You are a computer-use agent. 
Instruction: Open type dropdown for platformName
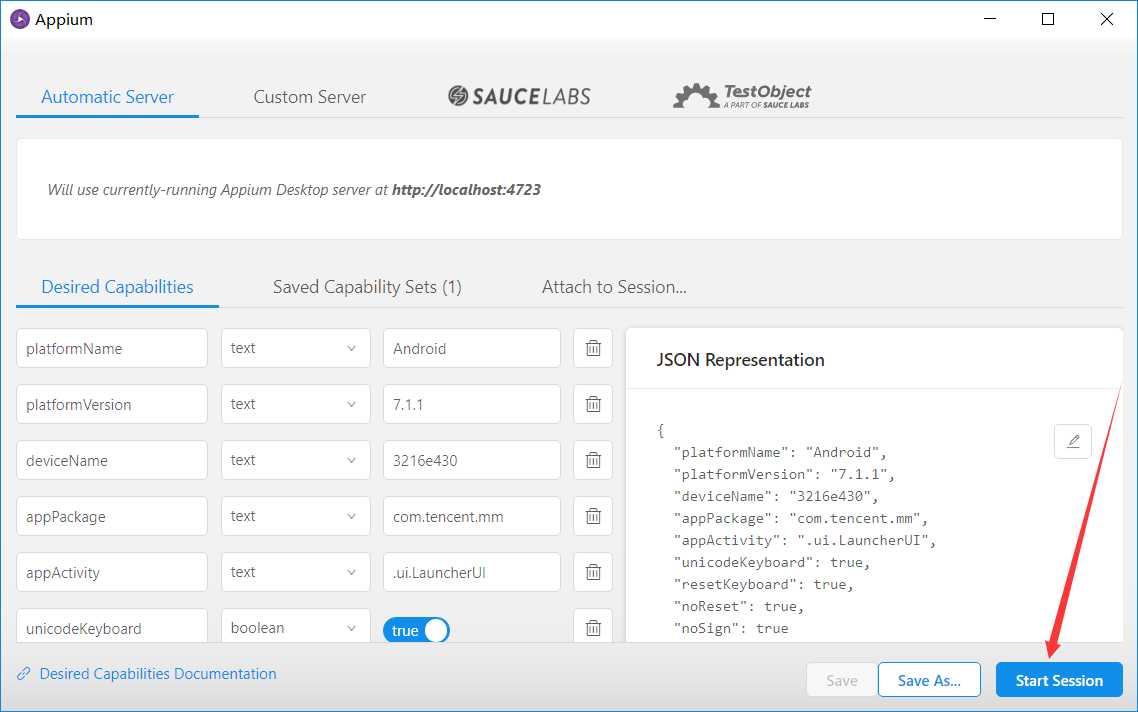pyautogui.click(x=295, y=348)
